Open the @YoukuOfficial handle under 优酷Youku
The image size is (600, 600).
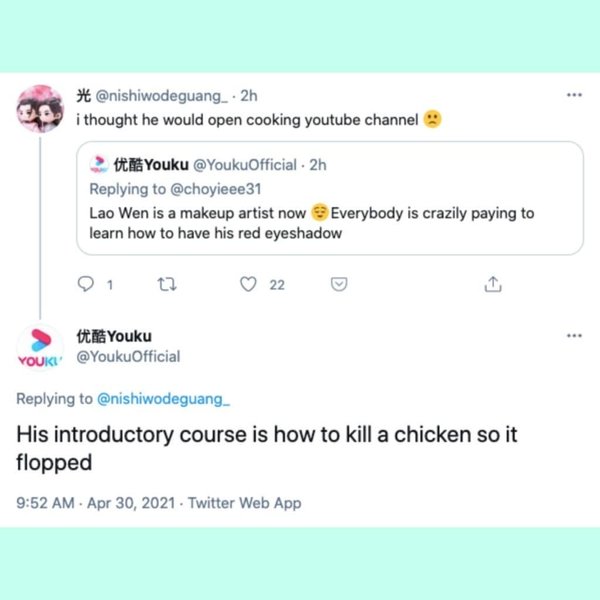click(x=128, y=356)
